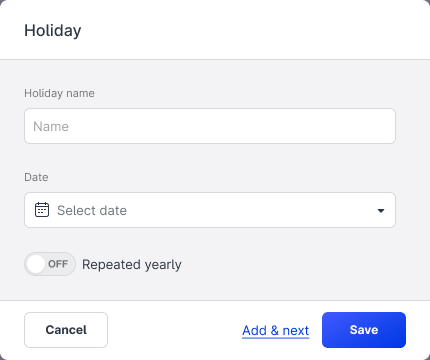Dismiss the Holiday dialog using Cancel

point(66,330)
